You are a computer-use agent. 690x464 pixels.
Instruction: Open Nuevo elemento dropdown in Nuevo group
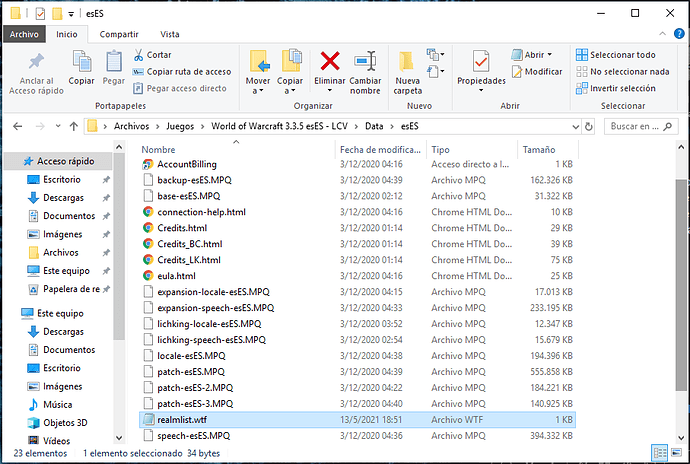(435, 55)
